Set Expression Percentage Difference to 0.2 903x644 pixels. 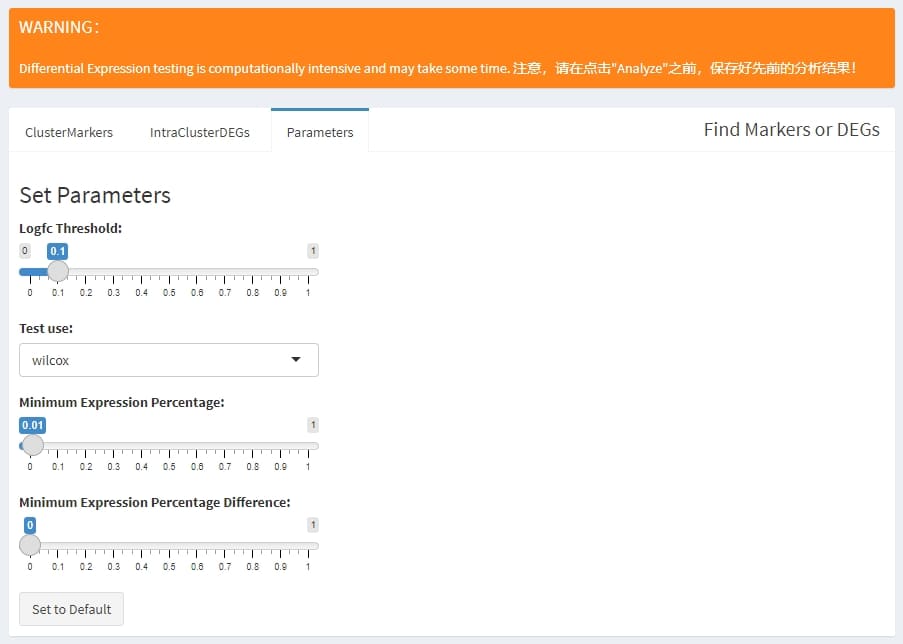pos(86,545)
